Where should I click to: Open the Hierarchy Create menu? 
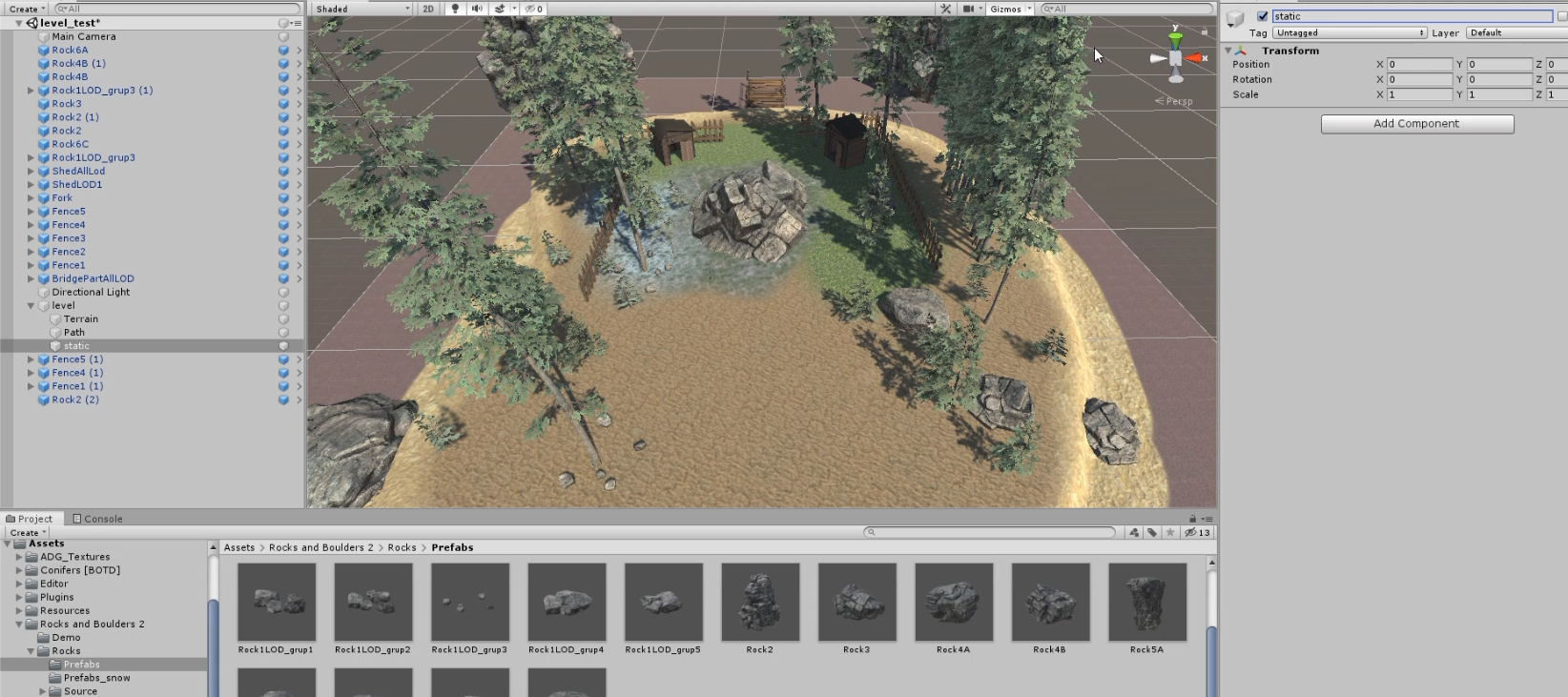[x=27, y=9]
